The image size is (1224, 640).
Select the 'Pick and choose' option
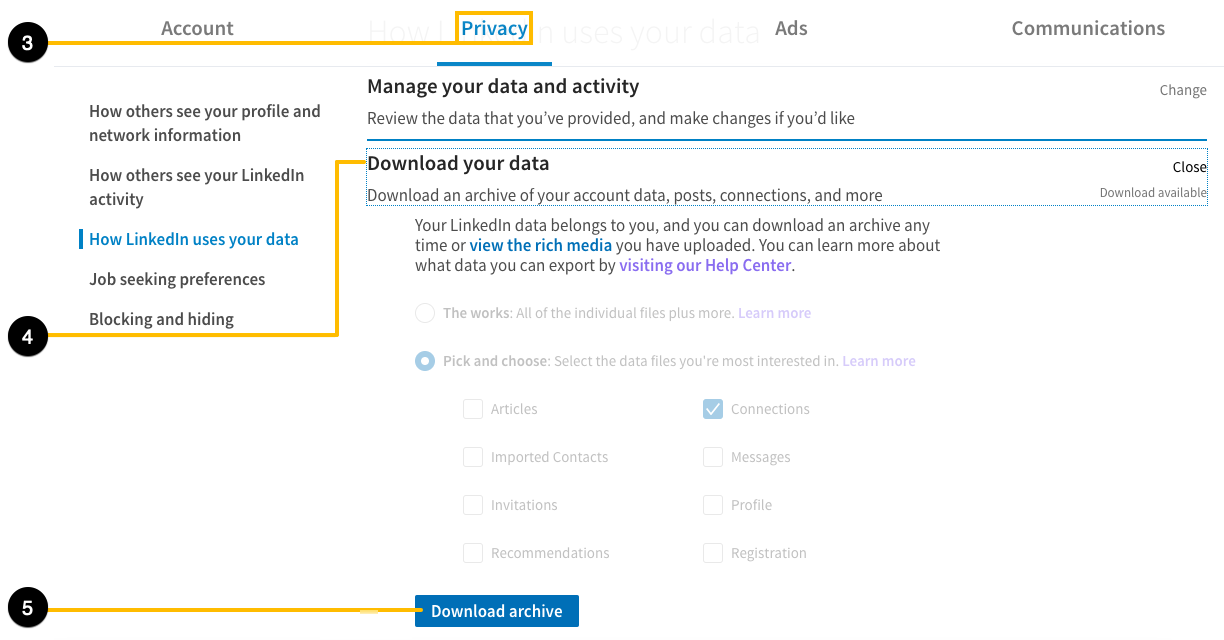click(424, 361)
